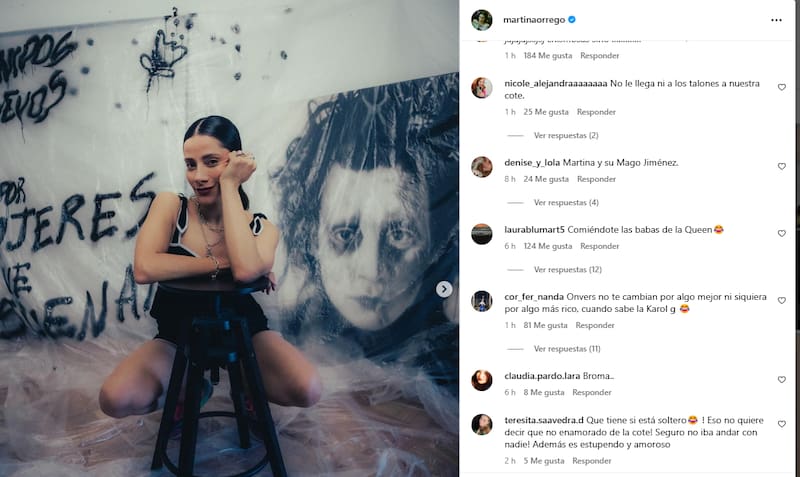Open the martinaorrego username in header
This screenshot has height=477, width=800.
[534, 20]
